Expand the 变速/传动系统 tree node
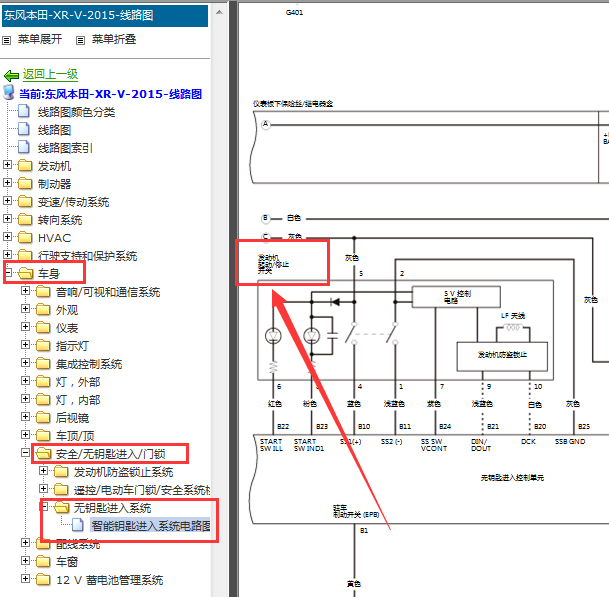This screenshot has width=609, height=597. [x=7, y=200]
